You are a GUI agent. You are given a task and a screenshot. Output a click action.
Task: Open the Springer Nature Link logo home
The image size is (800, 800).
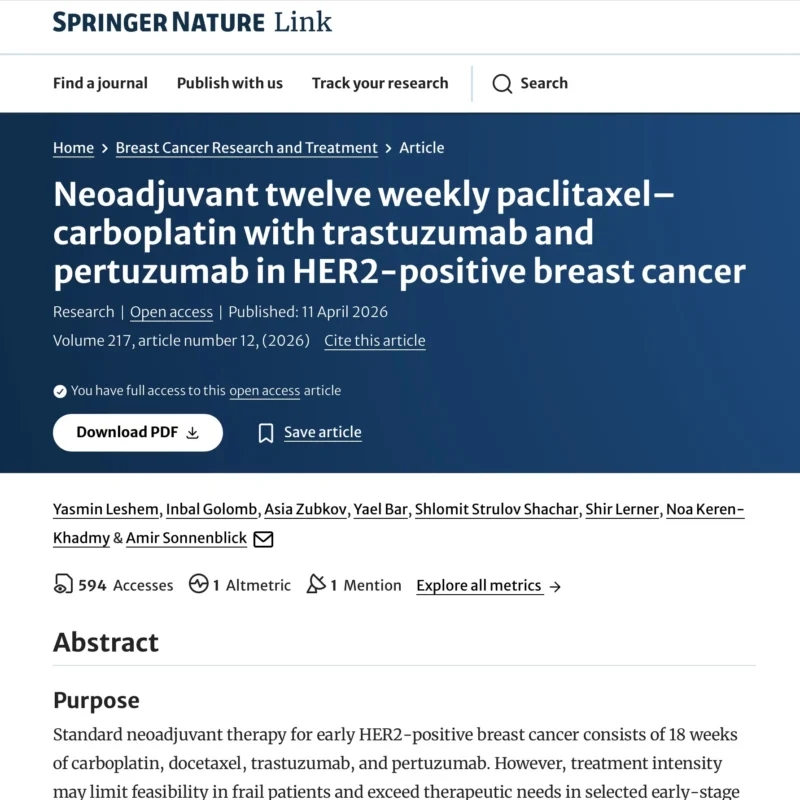click(x=192, y=22)
